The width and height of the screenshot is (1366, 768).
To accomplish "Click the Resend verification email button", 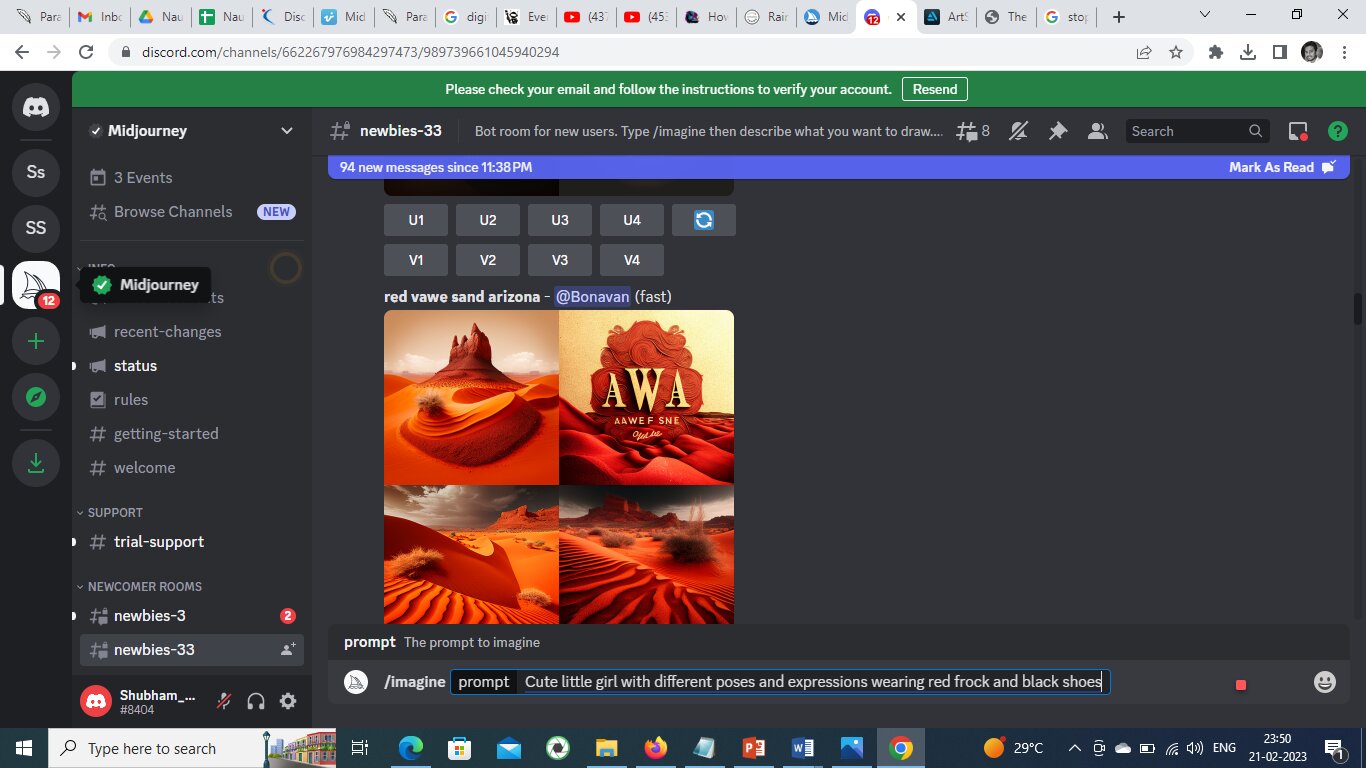I will coord(934,89).
